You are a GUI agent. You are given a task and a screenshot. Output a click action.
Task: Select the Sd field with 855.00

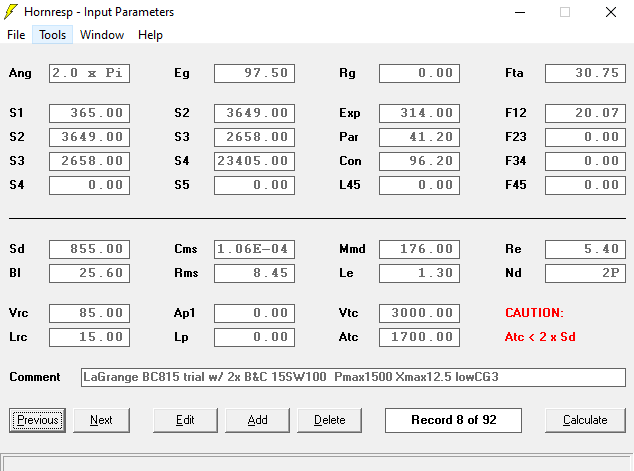(x=89, y=249)
